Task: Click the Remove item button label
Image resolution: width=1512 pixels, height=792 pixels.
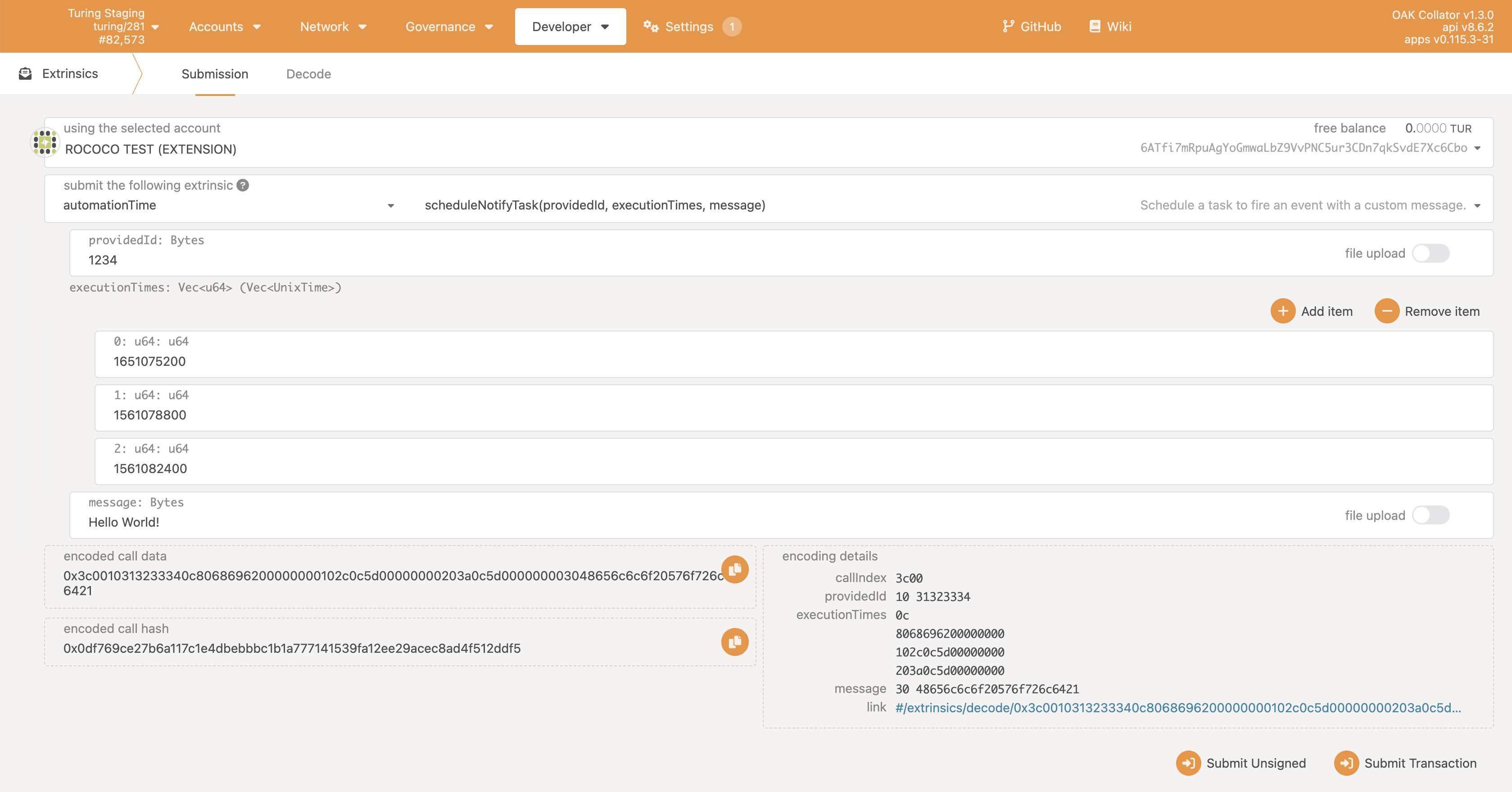Action: coord(1442,311)
